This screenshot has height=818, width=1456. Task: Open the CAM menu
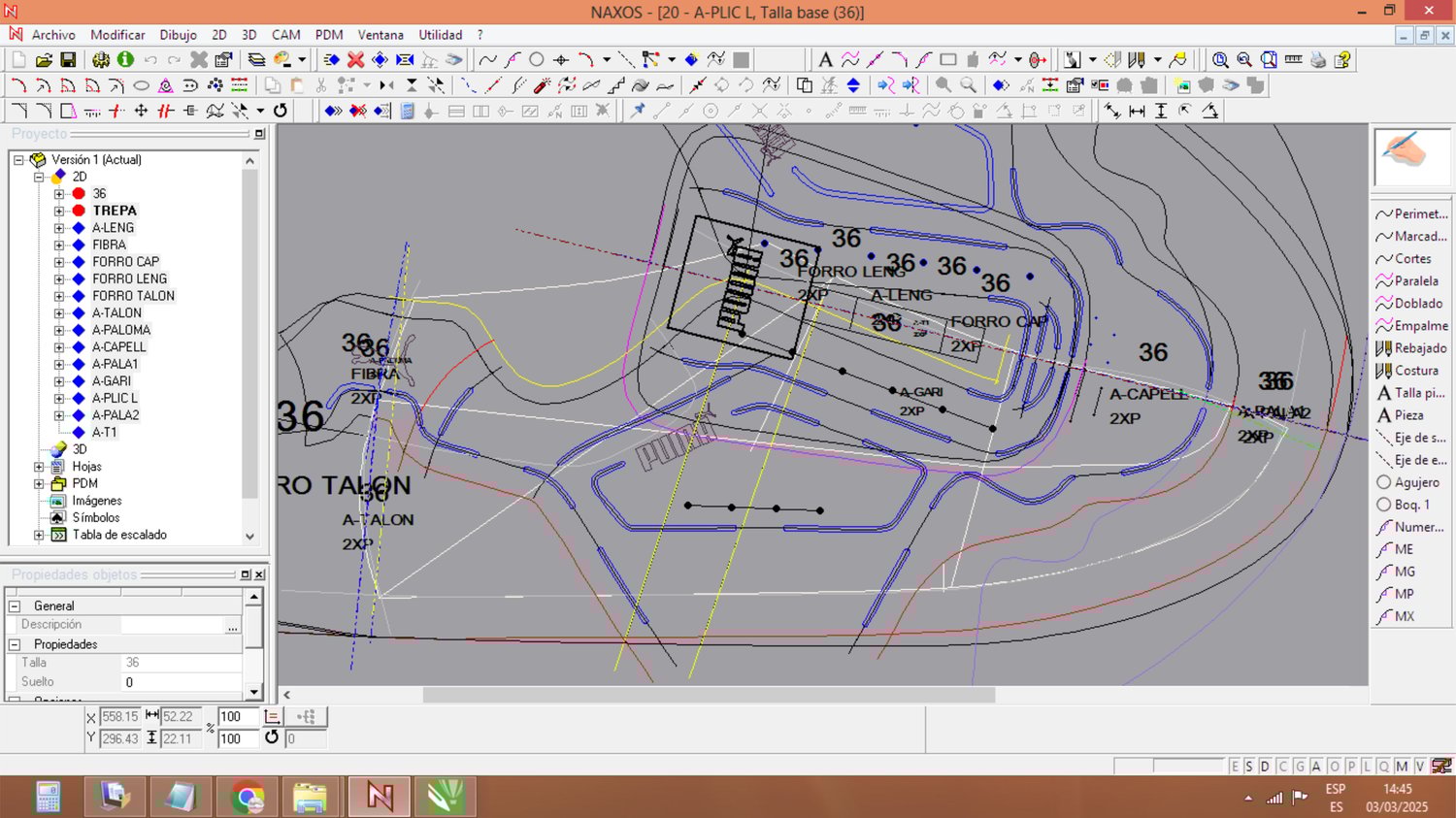click(285, 35)
